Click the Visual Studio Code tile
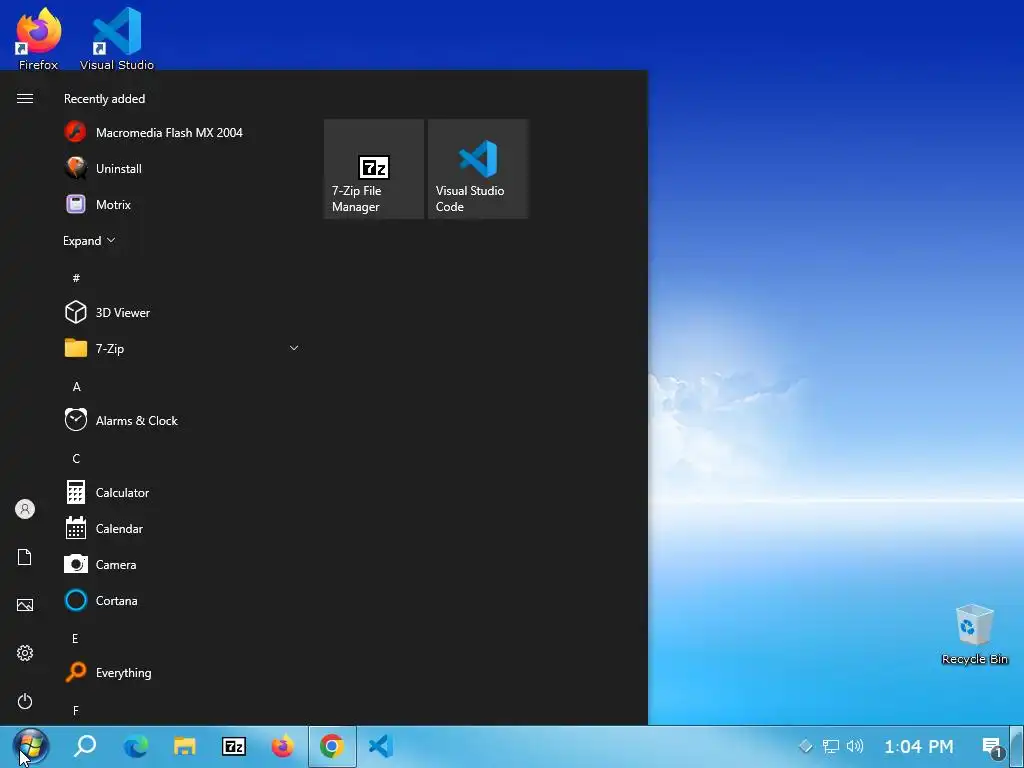Image resolution: width=1024 pixels, height=768 pixels. coord(477,168)
